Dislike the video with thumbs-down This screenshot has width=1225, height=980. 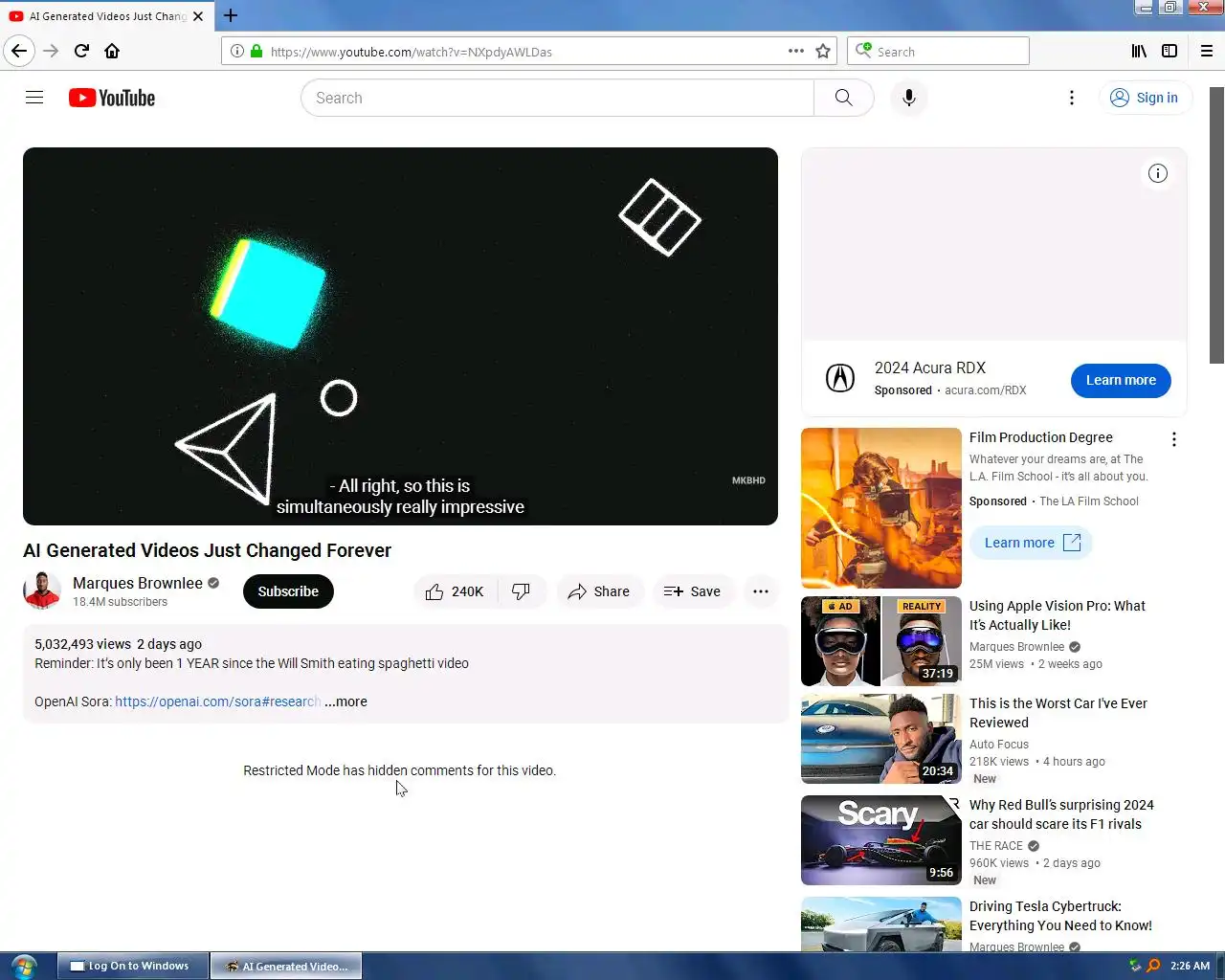click(522, 591)
